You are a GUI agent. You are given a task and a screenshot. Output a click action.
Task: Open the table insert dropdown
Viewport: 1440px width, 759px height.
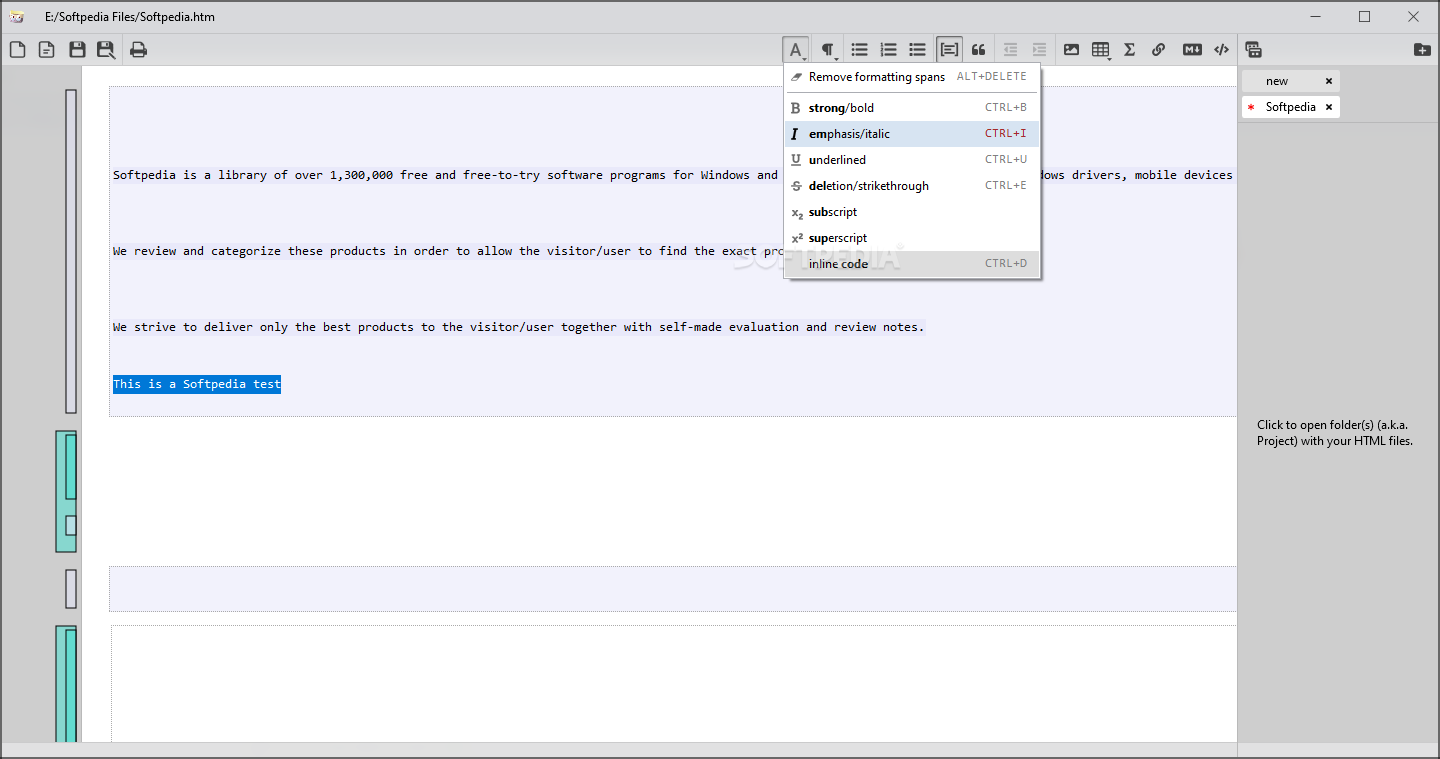[1101, 49]
